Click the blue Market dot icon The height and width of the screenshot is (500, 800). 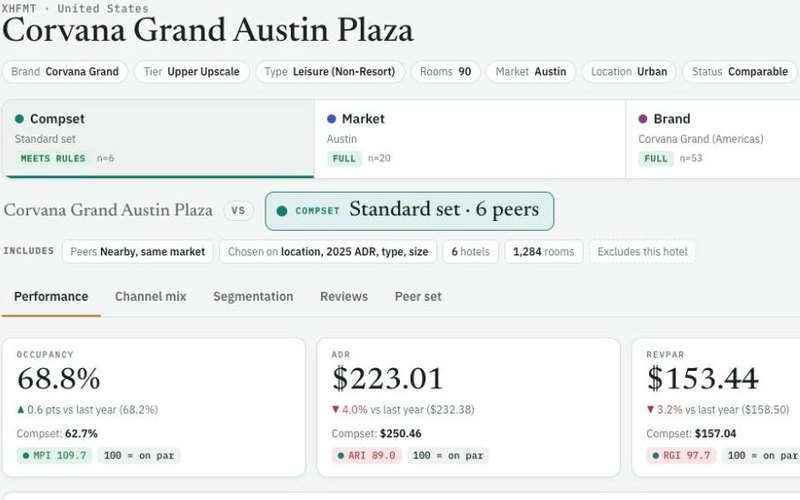[331, 119]
